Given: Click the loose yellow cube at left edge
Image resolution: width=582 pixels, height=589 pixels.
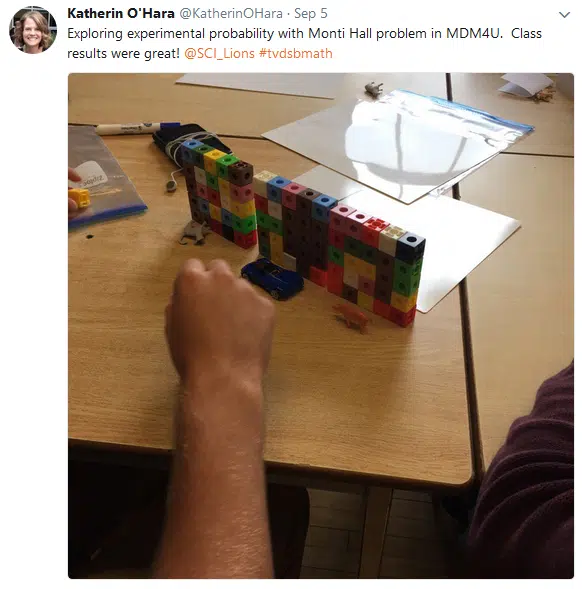Looking at the screenshot, I should [x=79, y=198].
